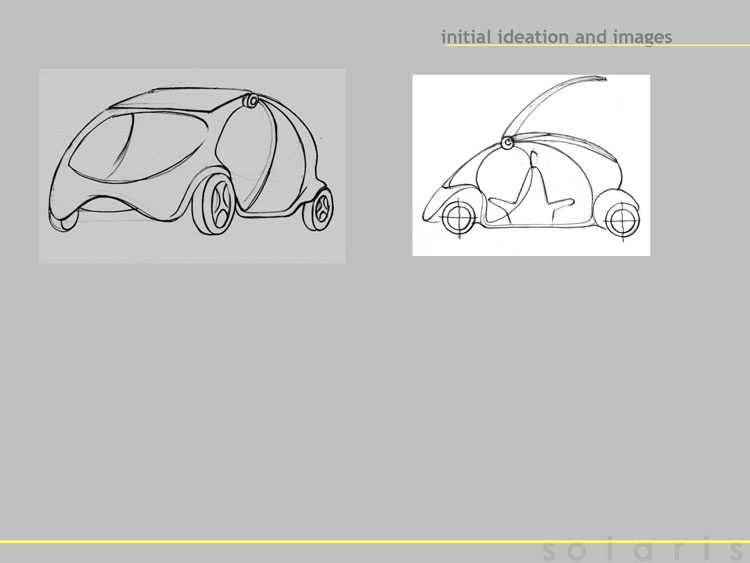Select the right side-view car sketch
750x563 pixels.
pos(531,165)
